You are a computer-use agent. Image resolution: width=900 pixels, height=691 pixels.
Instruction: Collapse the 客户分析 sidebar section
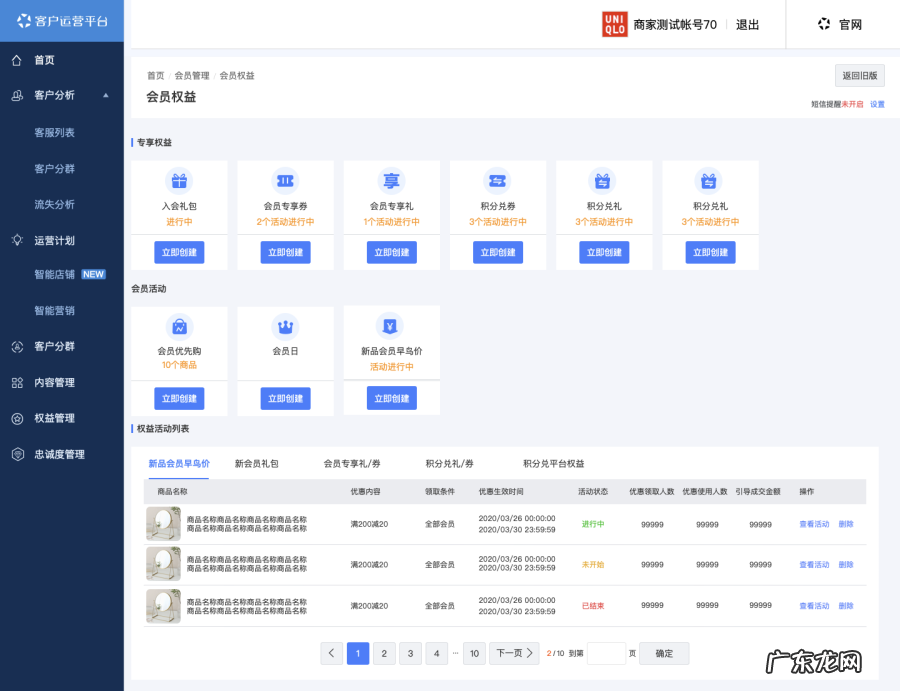tap(105, 95)
